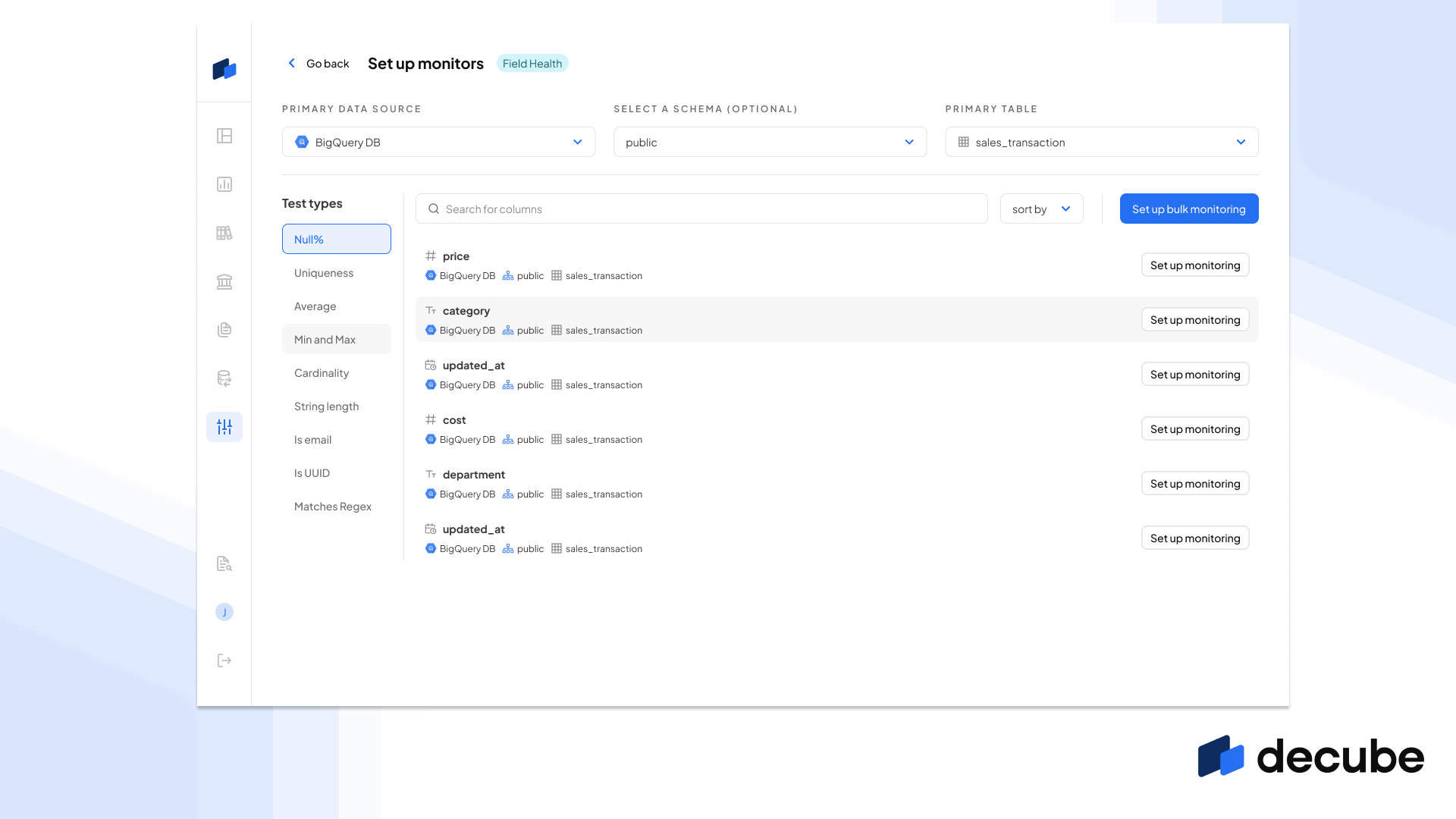
Task: Click the number type icon beside cost
Action: pyautogui.click(x=431, y=419)
